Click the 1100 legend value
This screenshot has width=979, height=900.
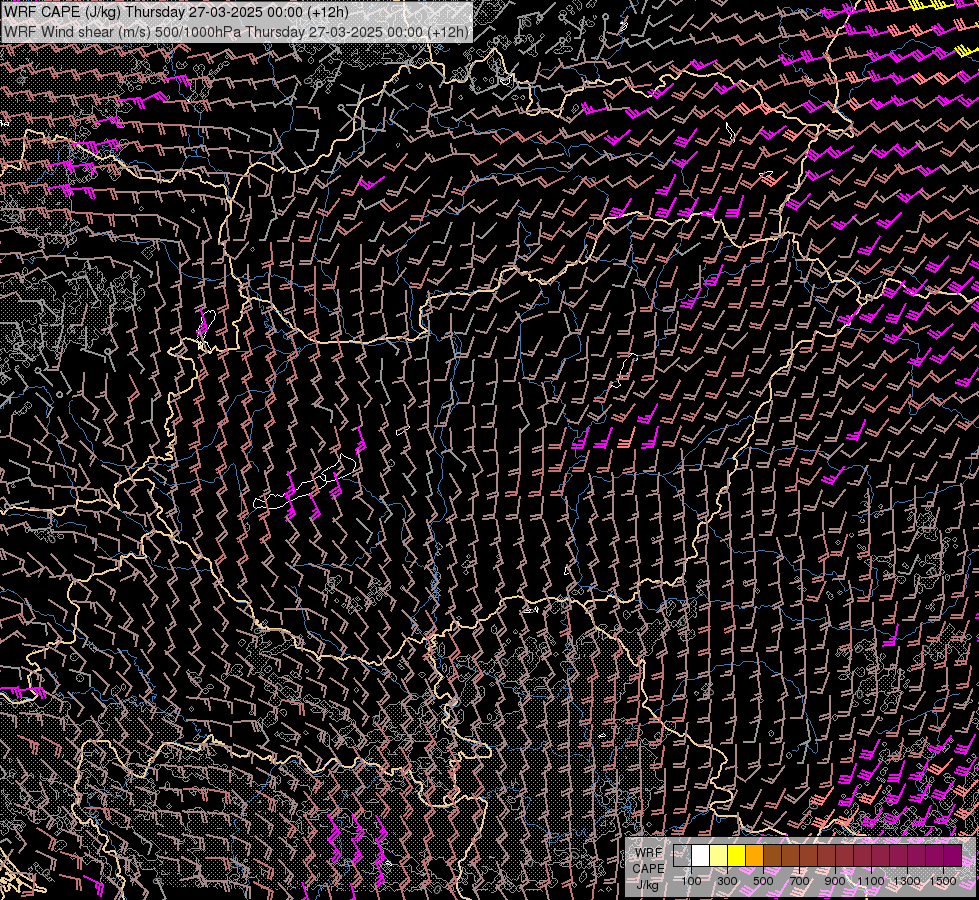(870, 881)
